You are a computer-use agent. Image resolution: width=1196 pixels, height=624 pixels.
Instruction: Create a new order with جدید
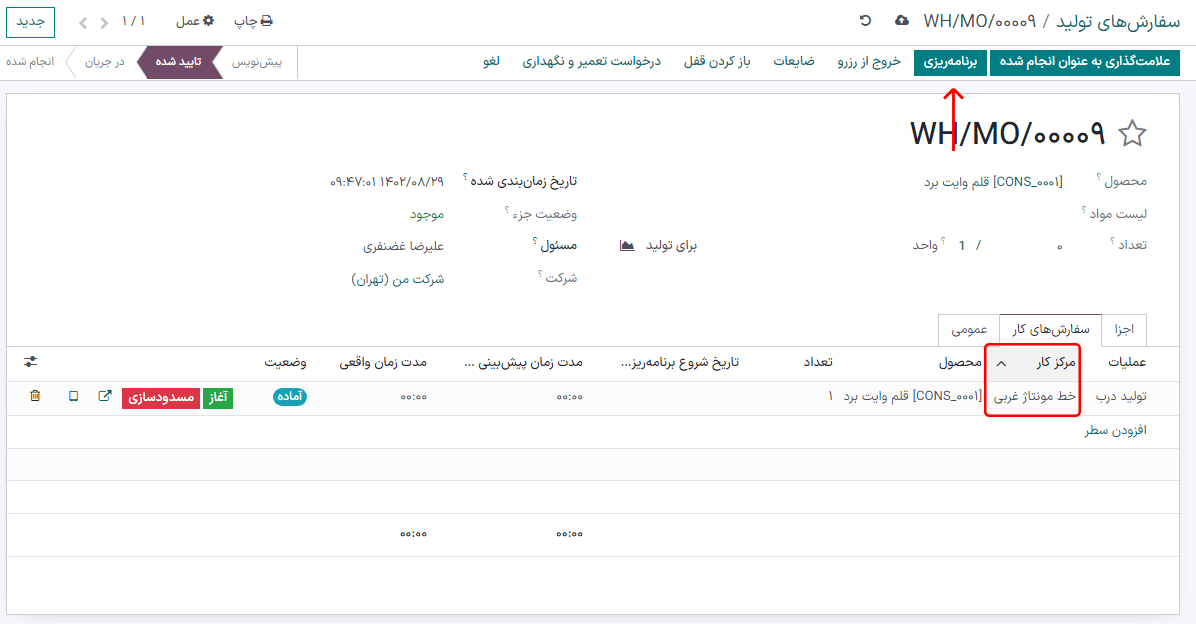click(x=29, y=22)
